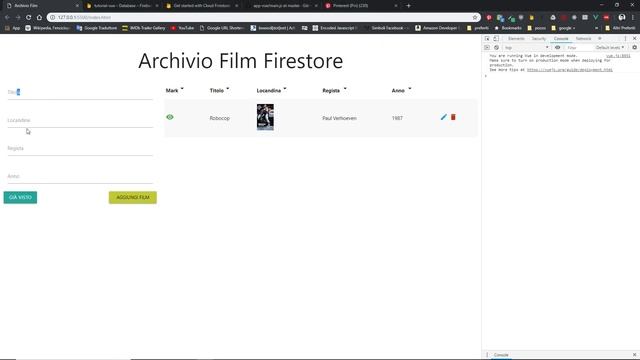Image resolution: width=640 pixels, height=360 pixels.
Task: Sort table by Locandina column arrow
Action: pyautogui.click(x=285, y=89)
